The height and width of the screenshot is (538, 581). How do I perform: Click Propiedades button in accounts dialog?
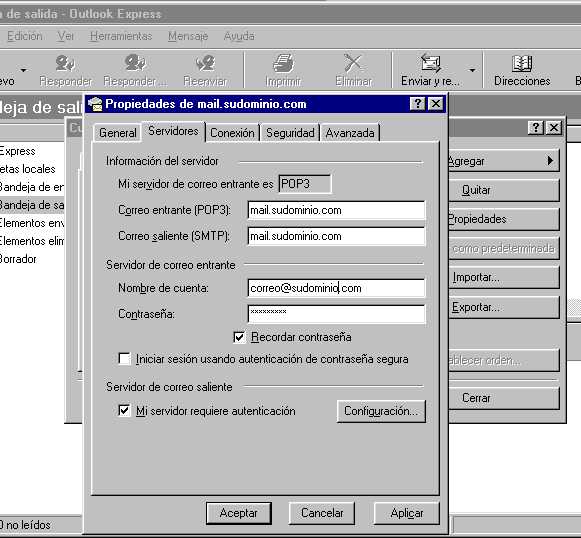pyautogui.click(x=504, y=219)
